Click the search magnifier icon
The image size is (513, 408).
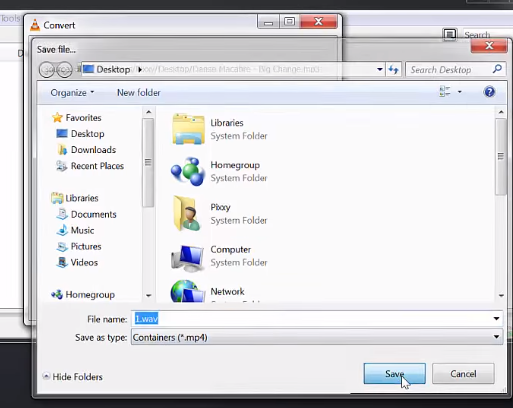click(497, 69)
